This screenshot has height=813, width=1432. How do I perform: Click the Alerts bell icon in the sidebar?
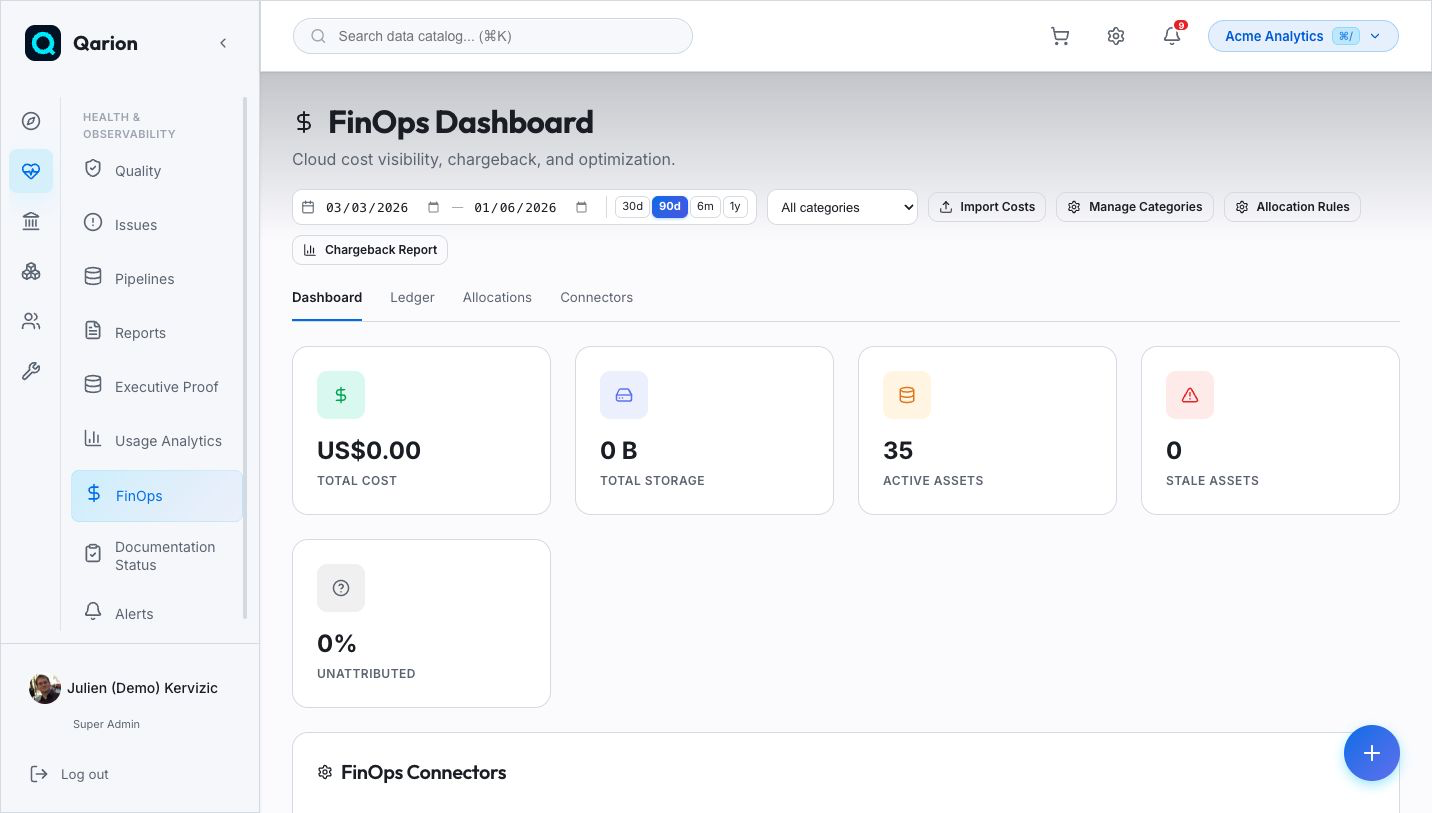click(x=93, y=611)
